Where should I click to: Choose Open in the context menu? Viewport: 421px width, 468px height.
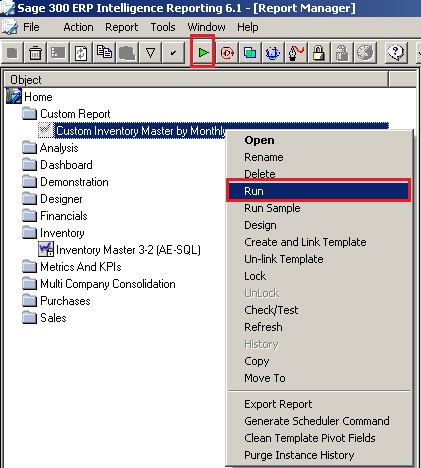coord(318,140)
